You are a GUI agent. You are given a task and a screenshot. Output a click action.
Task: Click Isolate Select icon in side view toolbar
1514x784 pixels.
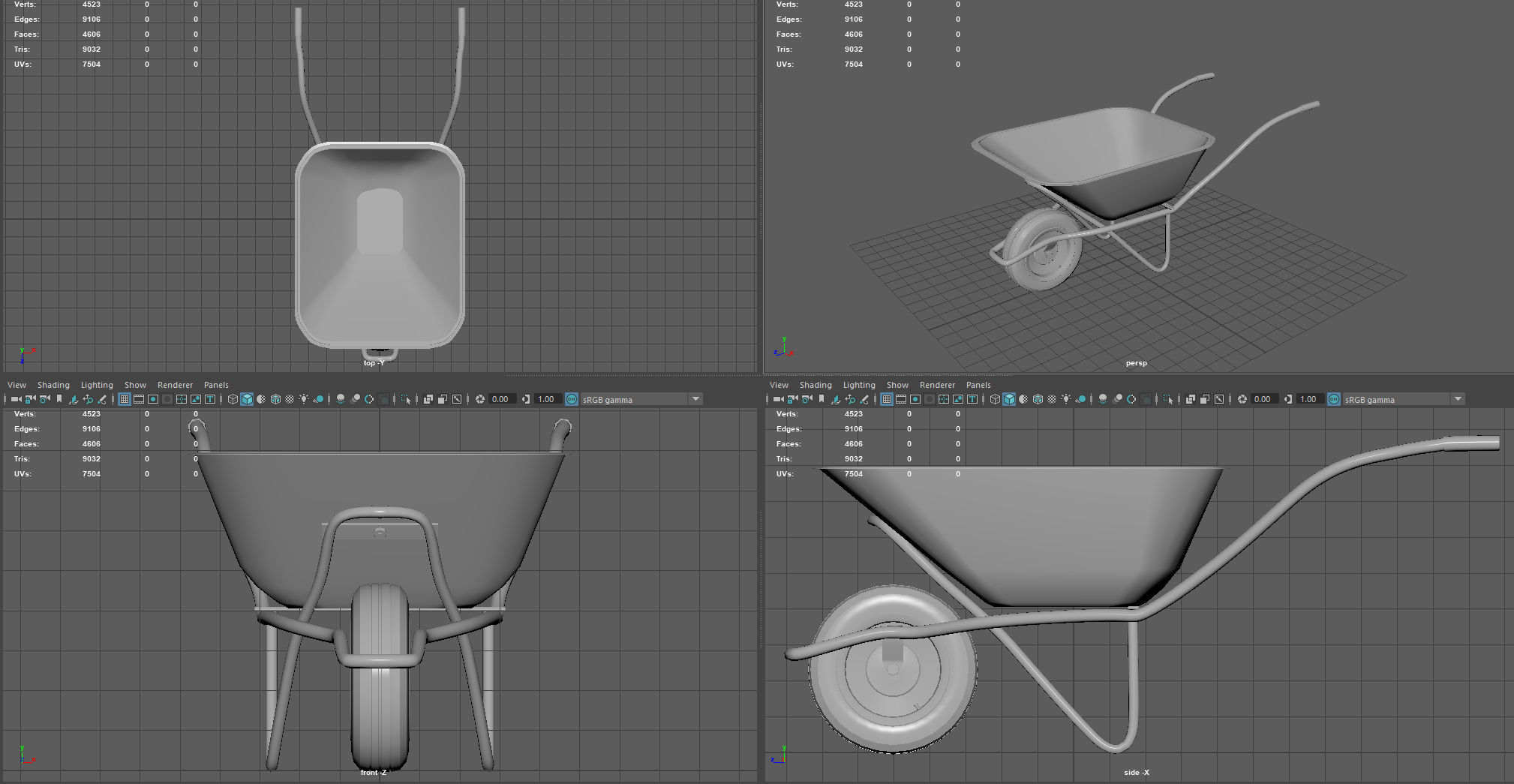click(1168, 399)
